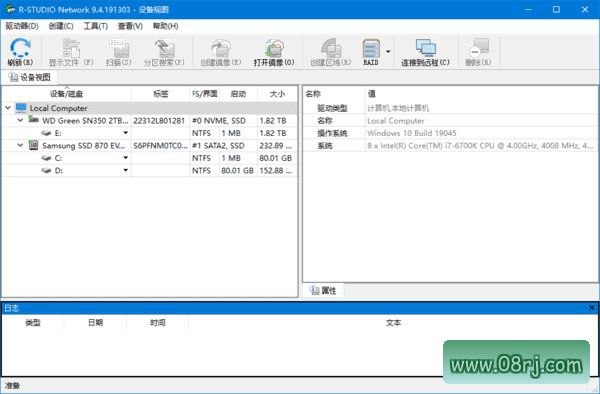
Task: Click the 驱动类型 property row
Action: (450, 108)
